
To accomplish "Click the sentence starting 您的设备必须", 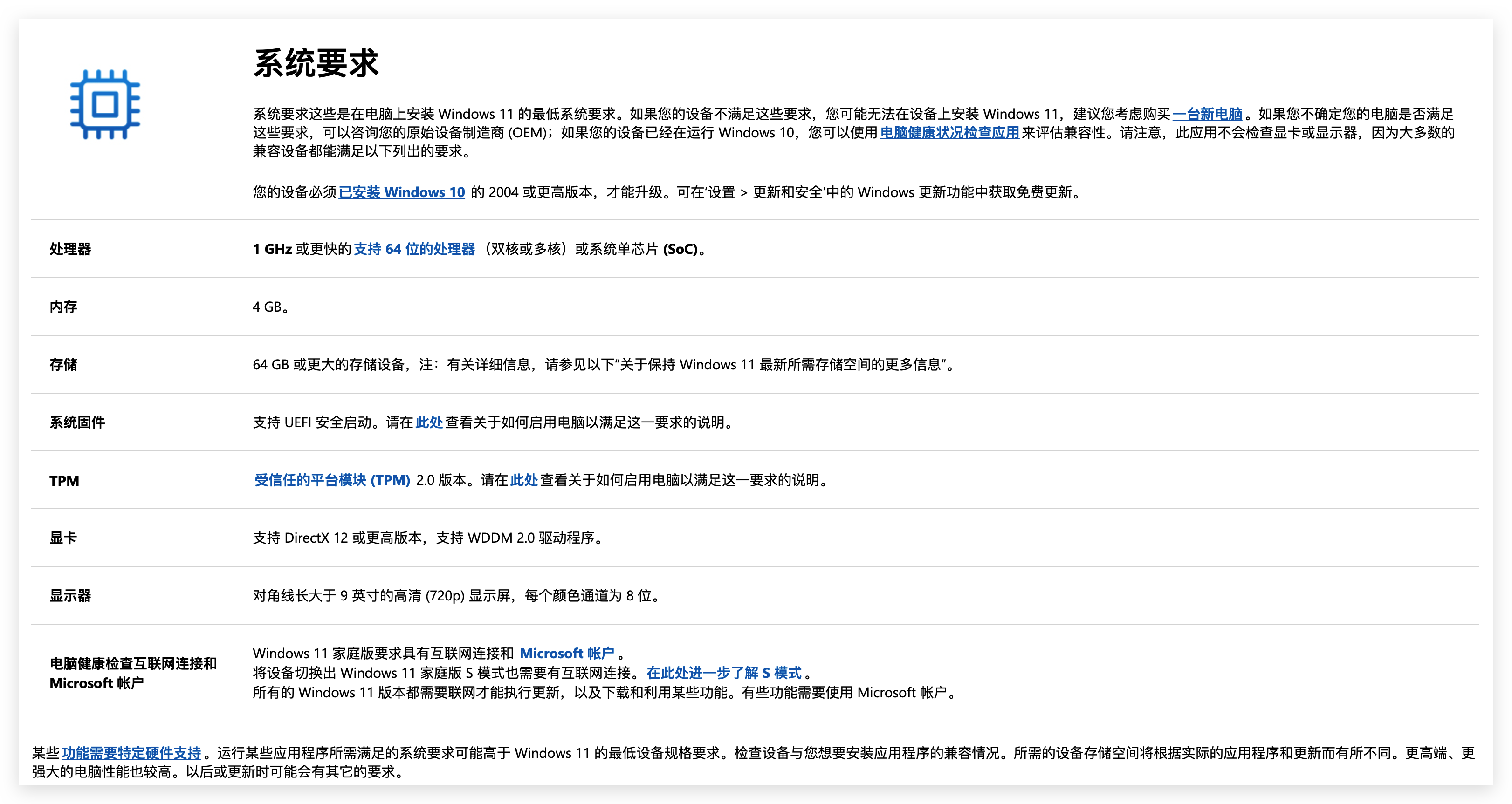I will click(667, 192).
